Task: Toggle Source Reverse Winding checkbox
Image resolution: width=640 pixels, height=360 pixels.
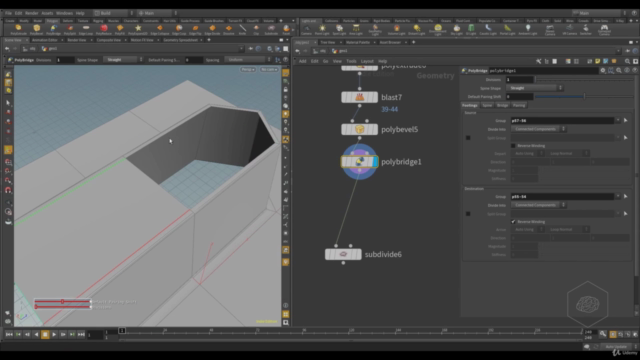Action: [513, 146]
